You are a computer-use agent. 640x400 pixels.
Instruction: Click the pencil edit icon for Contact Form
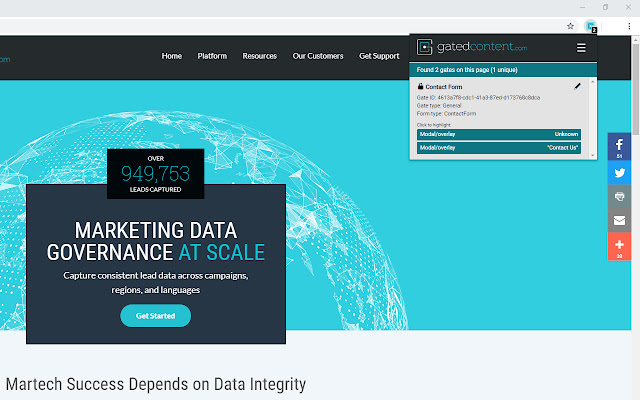coord(577,87)
